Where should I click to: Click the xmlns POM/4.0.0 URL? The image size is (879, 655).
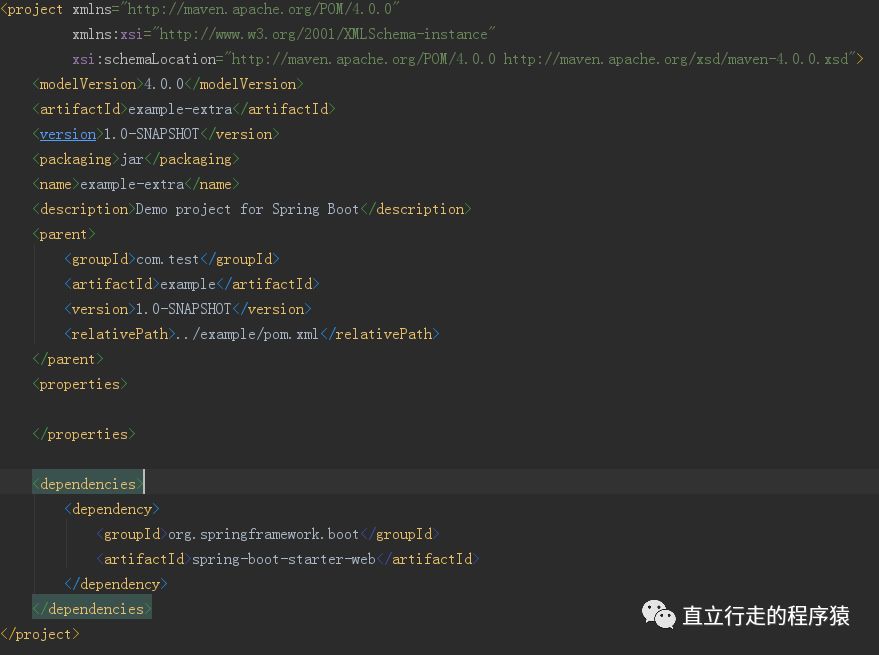[x=260, y=10]
